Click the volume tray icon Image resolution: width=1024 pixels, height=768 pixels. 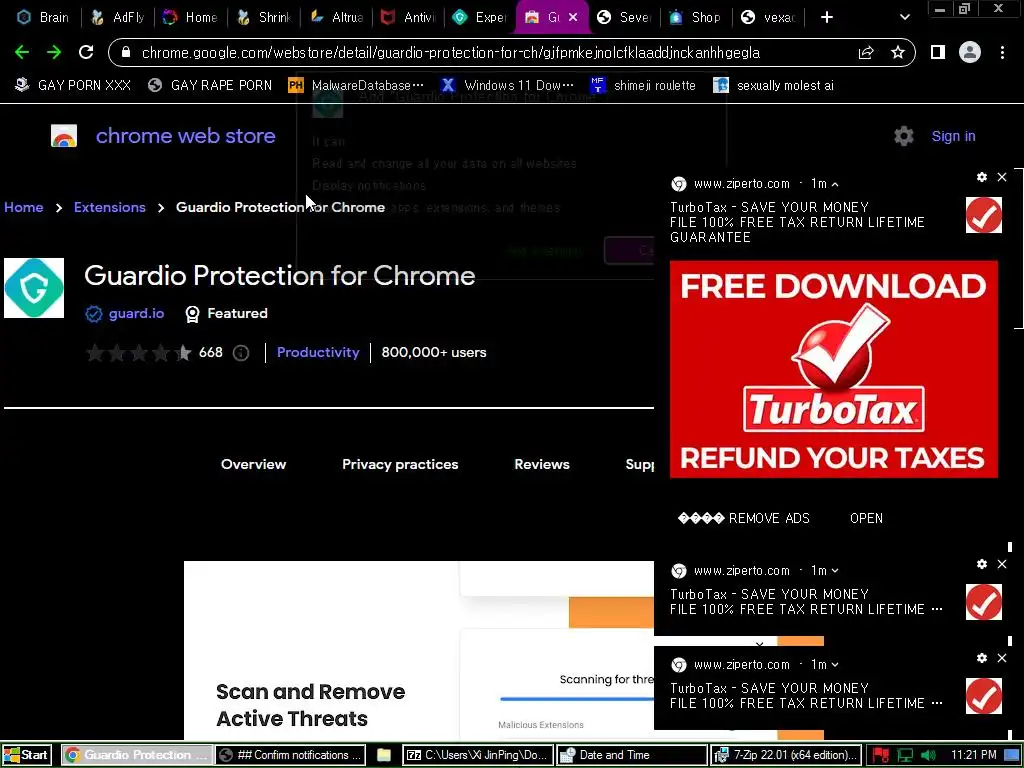click(x=929, y=756)
